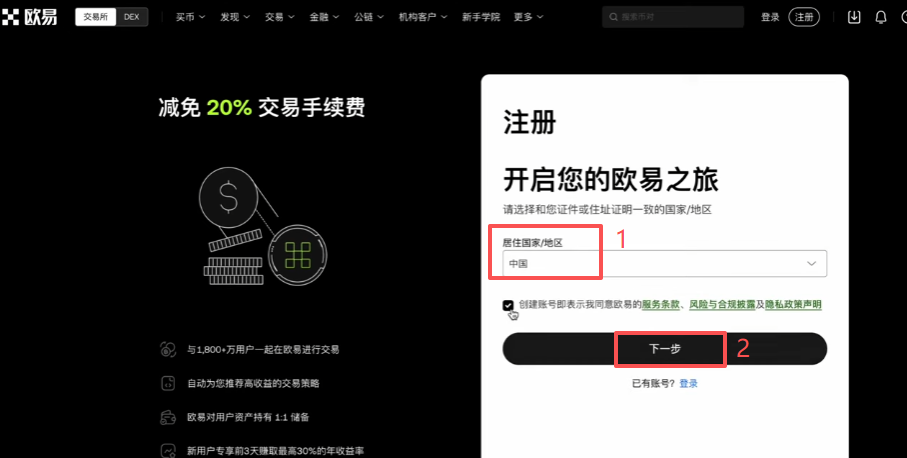The width and height of the screenshot is (907, 458).
Task: Focus the 搜索币对 search field
Action: [x=673, y=17]
